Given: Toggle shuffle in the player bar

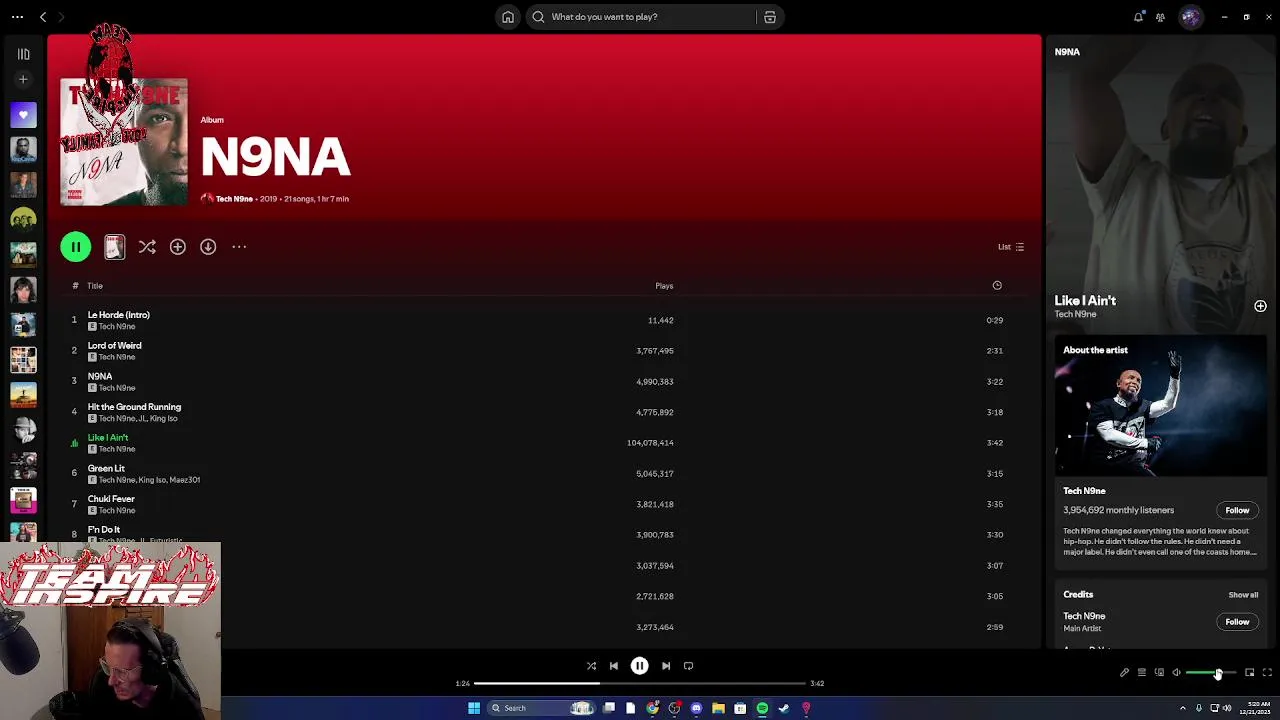Looking at the screenshot, I should (x=591, y=666).
